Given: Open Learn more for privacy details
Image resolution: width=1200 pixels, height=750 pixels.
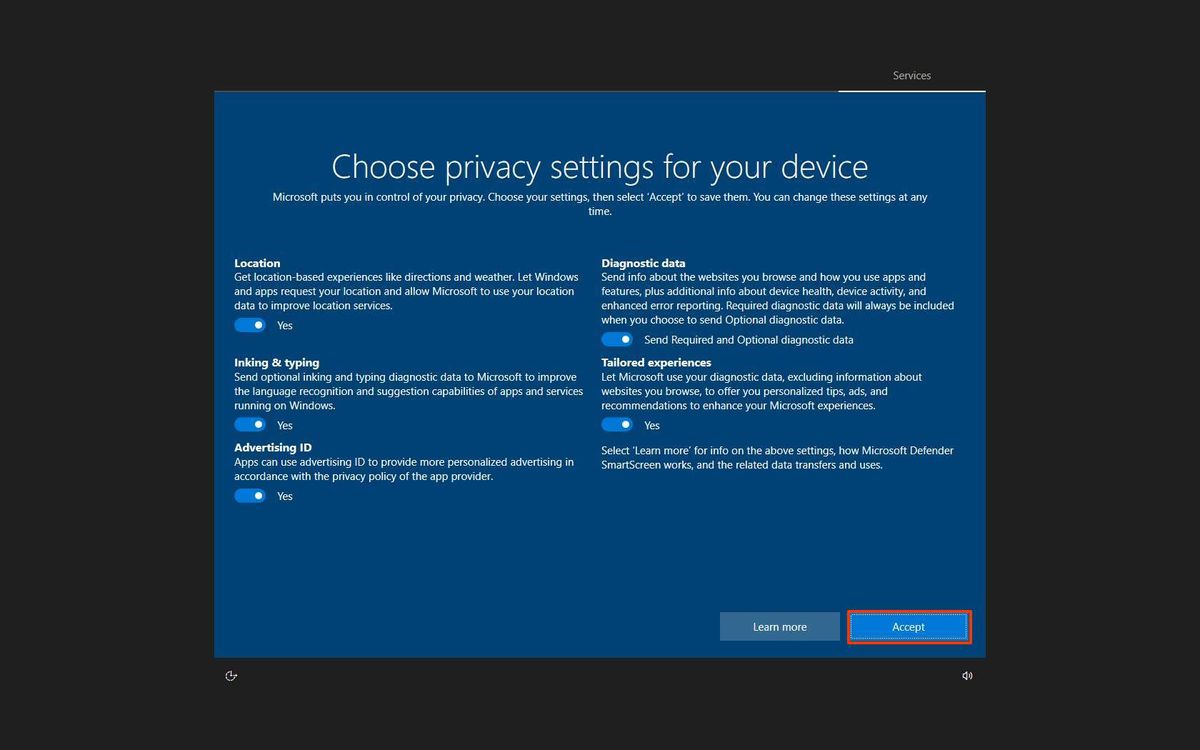Looking at the screenshot, I should (779, 626).
